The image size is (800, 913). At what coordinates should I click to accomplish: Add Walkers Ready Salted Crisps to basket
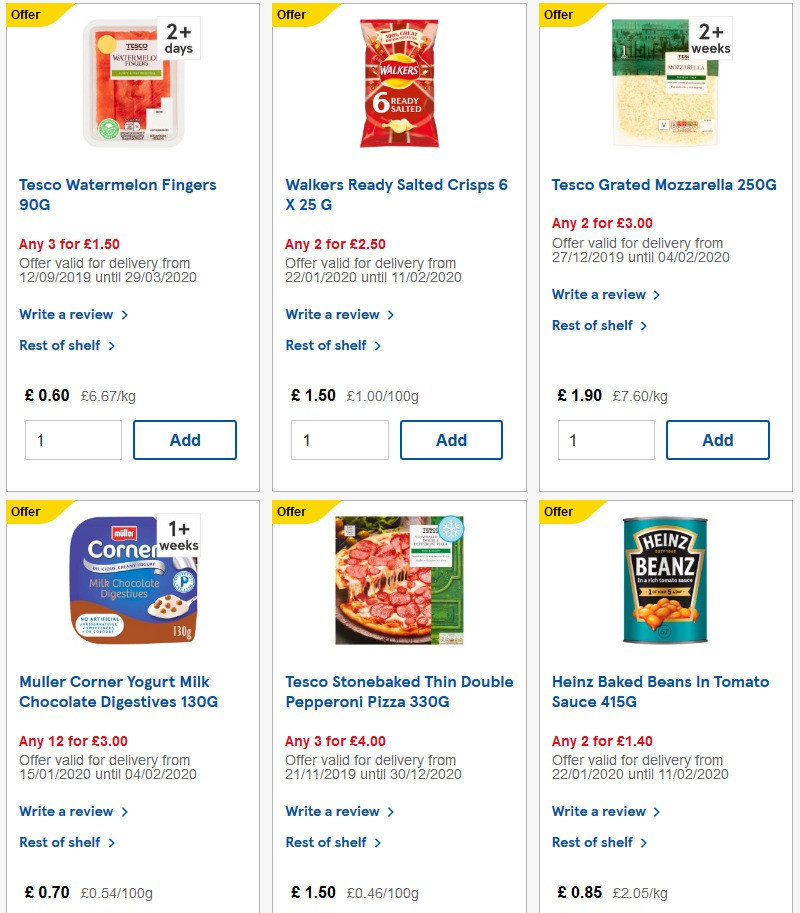[x=451, y=439]
